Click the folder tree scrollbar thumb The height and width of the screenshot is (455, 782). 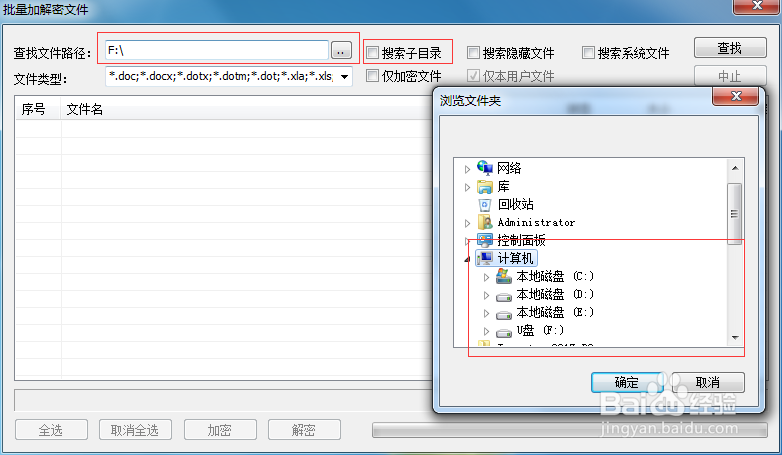735,214
